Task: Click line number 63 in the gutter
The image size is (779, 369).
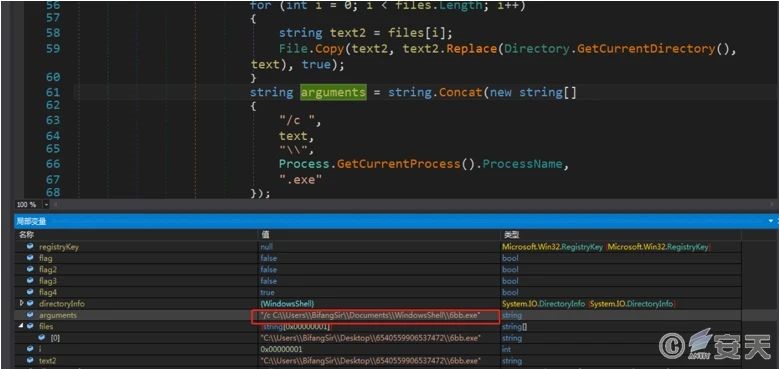Action: [x=53, y=120]
